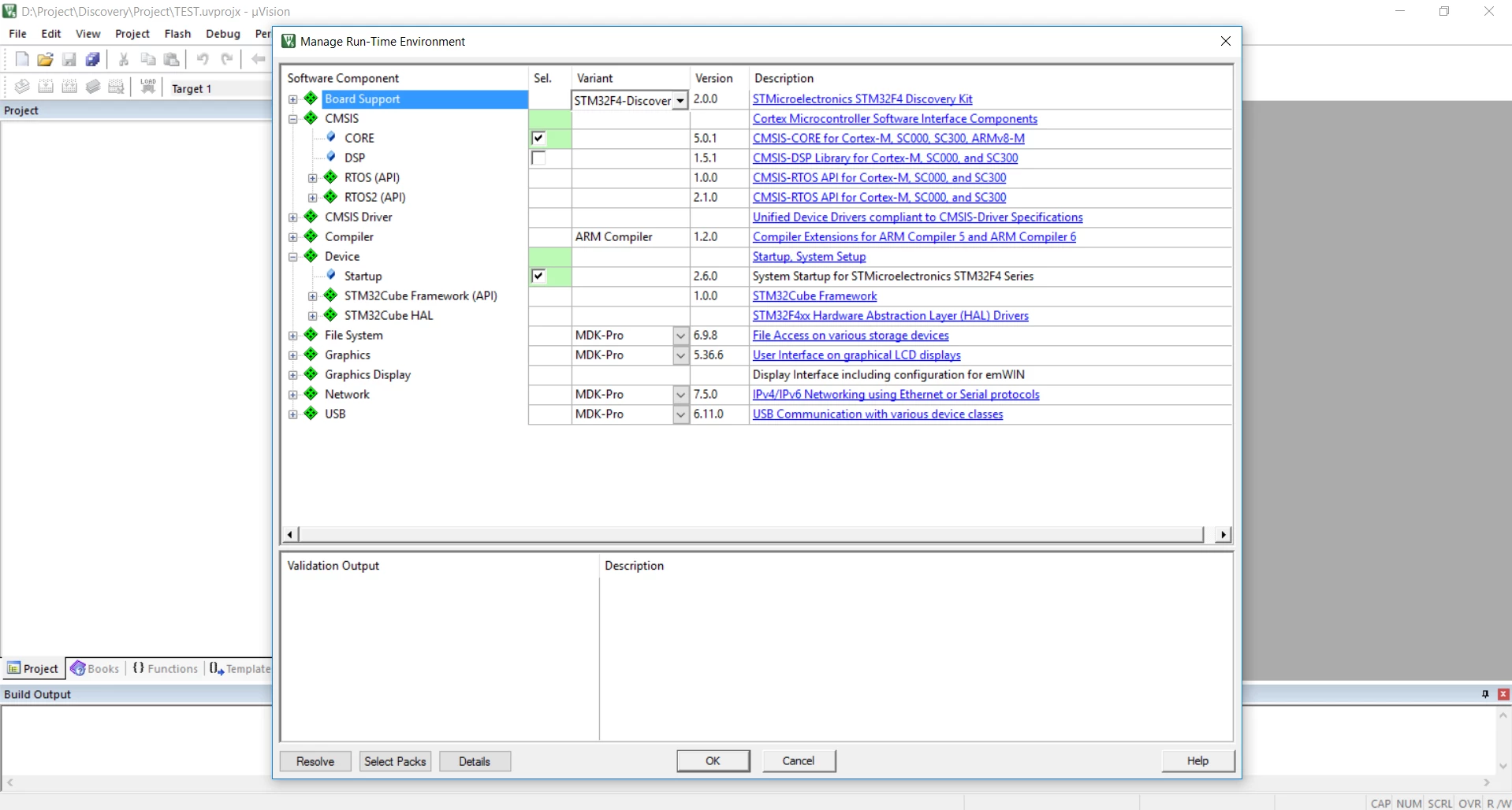Click the Build target toolbar icon
This screenshot has width=1512, height=810.
[46, 87]
